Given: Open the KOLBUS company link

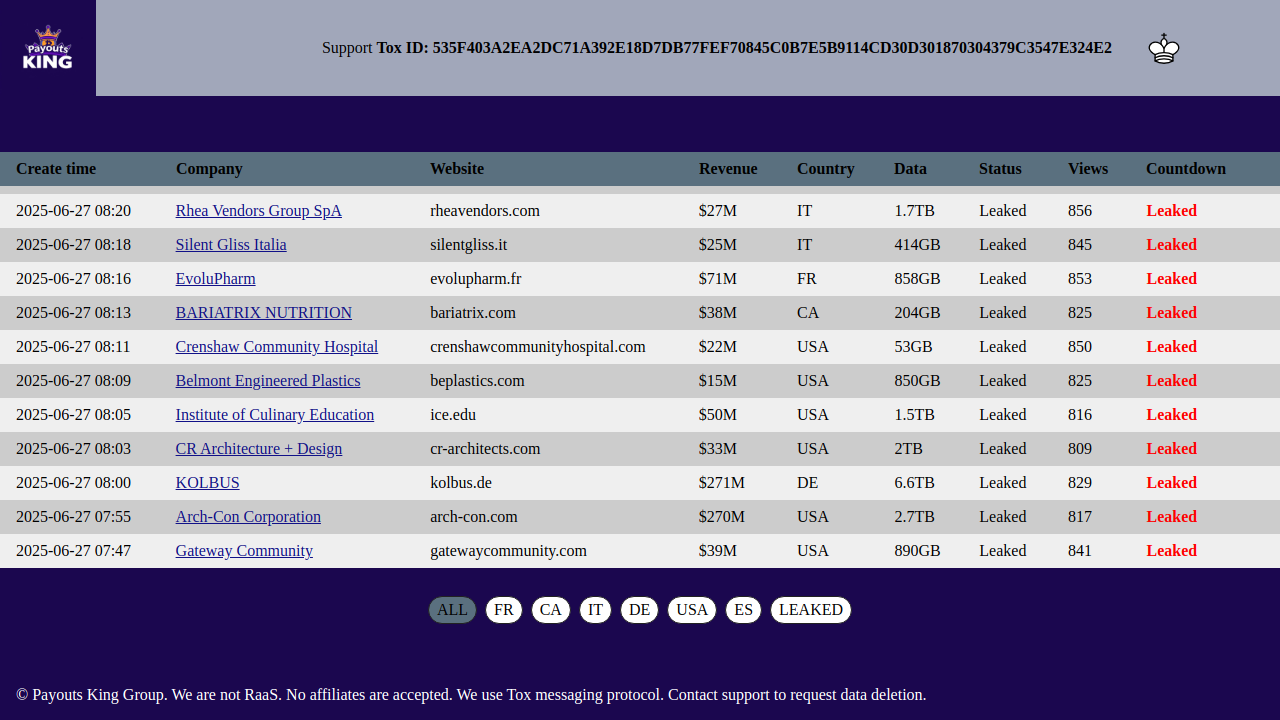Looking at the screenshot, I should click(207, 483).
